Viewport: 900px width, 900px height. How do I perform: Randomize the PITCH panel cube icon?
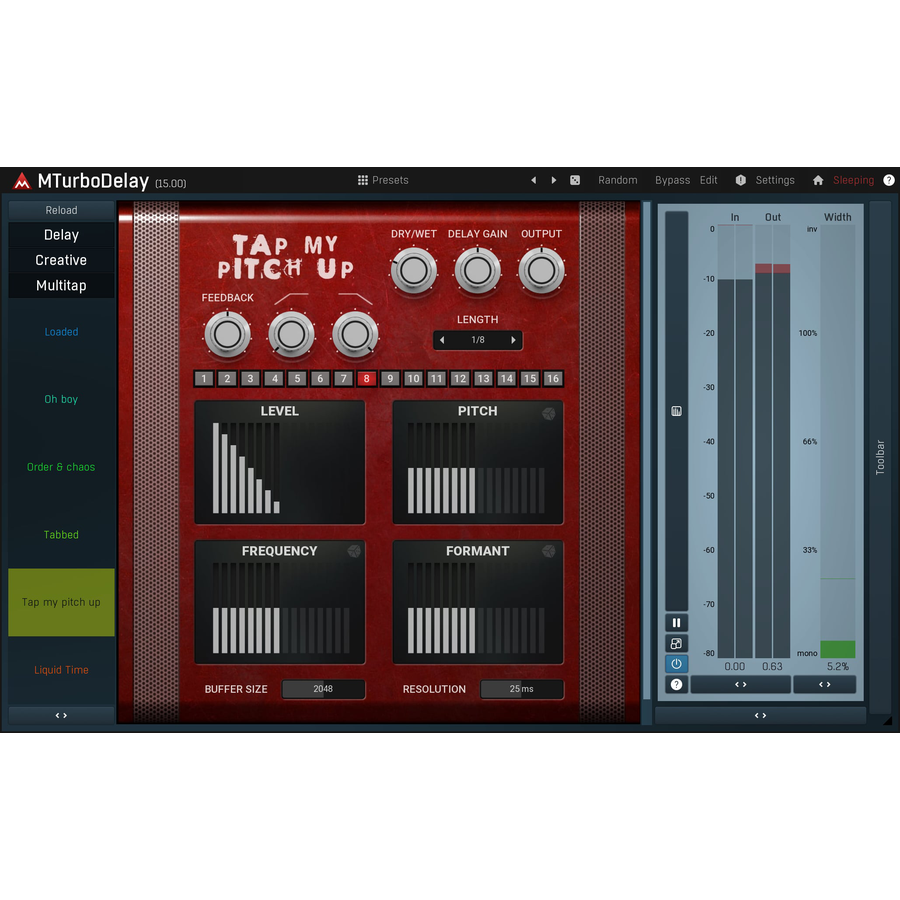(549, 414)
